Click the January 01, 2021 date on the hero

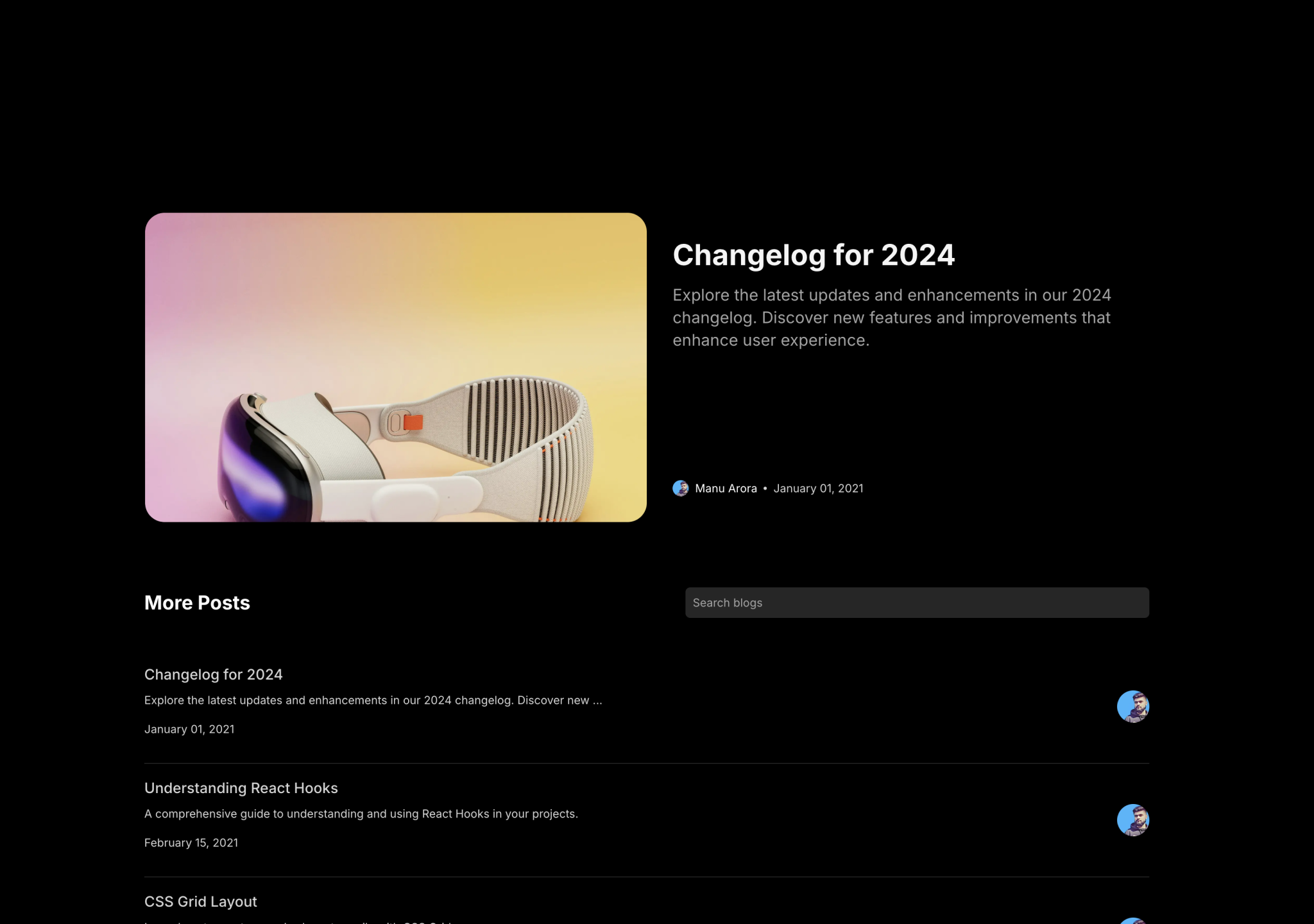coord(819,488)
